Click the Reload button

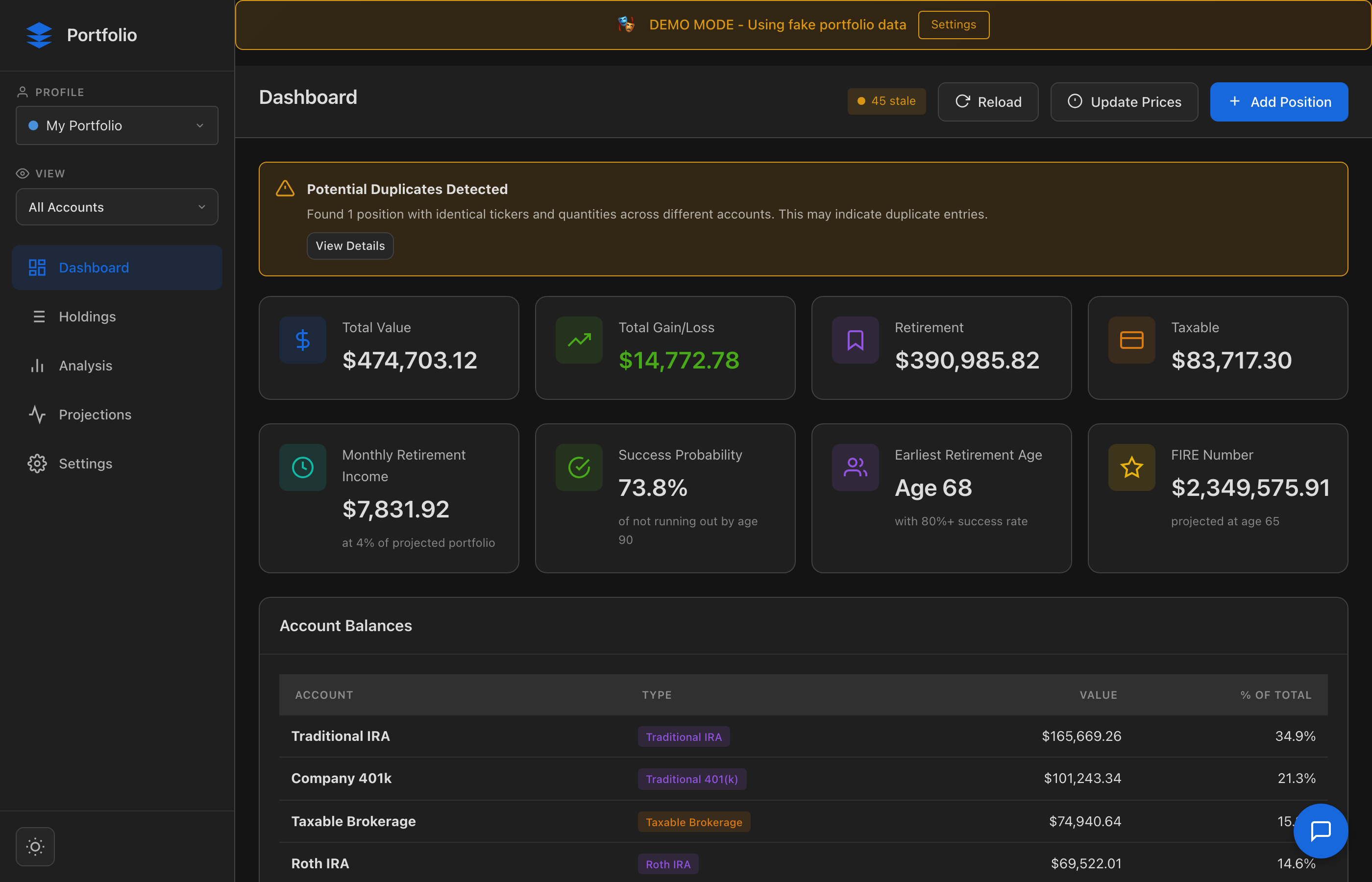[988, 102]
